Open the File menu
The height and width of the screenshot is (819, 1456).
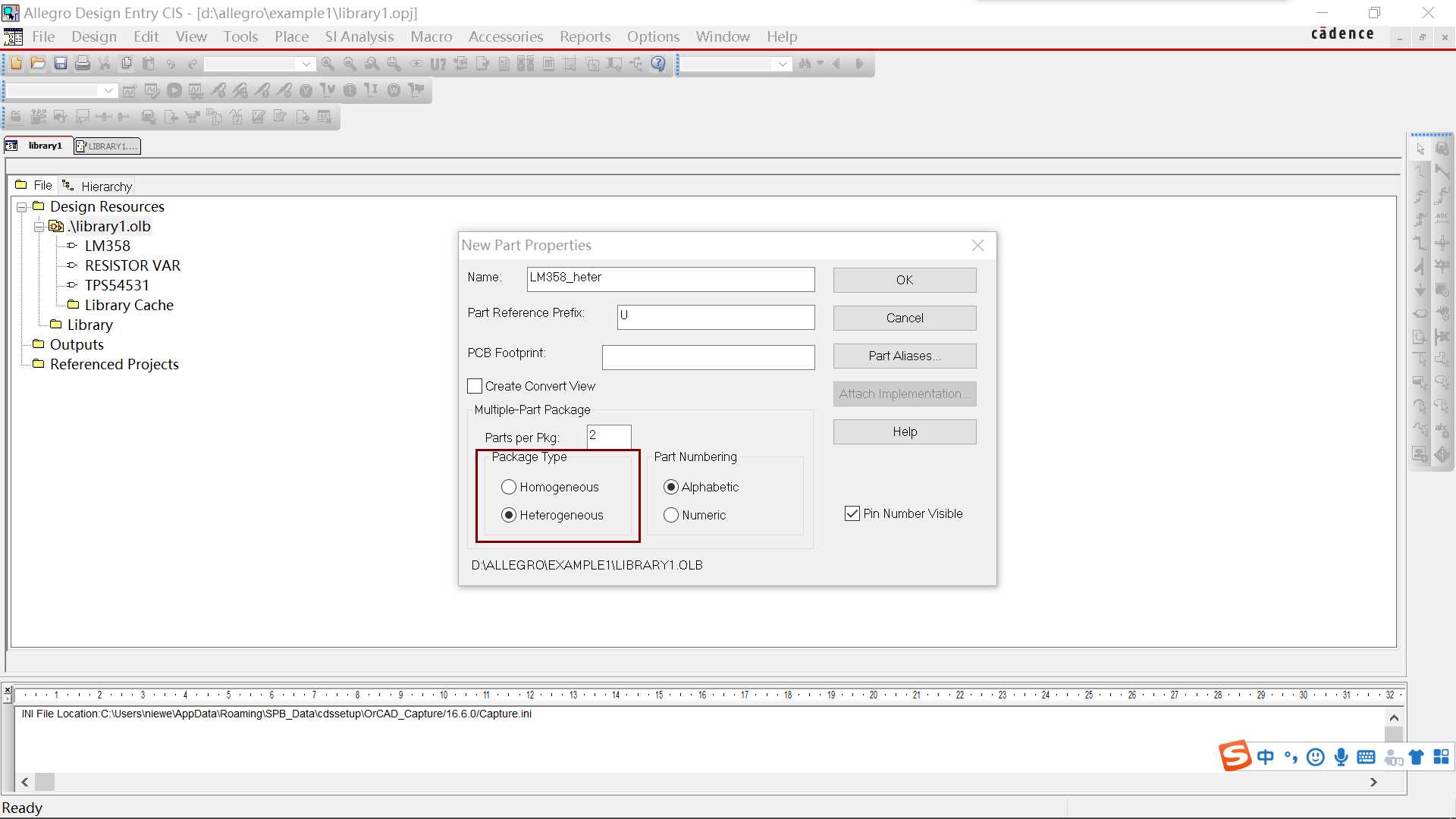click(x=43, y=36)
